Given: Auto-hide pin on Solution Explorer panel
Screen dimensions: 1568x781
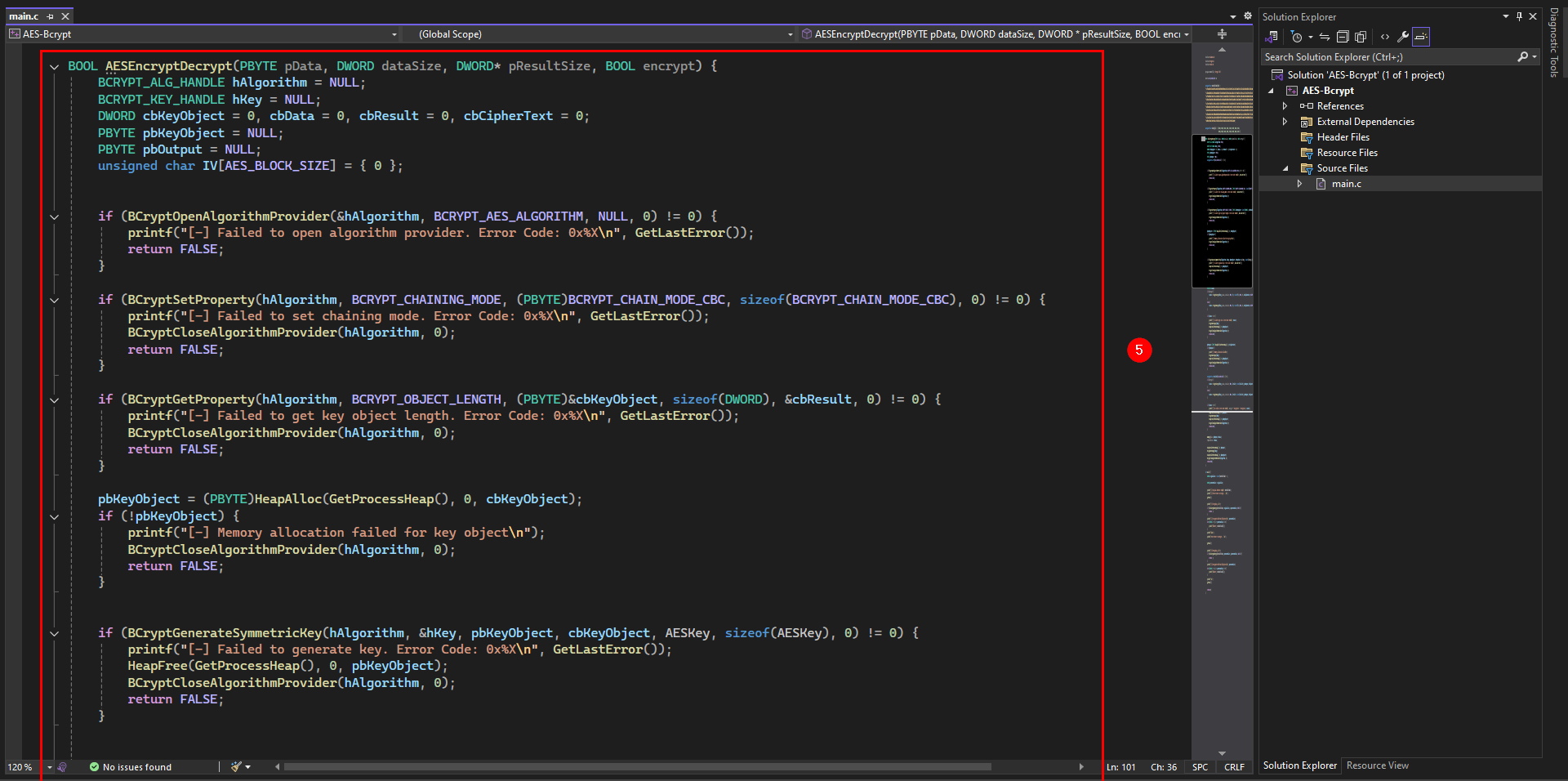Looking at the screenshot, I should (x=1520, y=16).
